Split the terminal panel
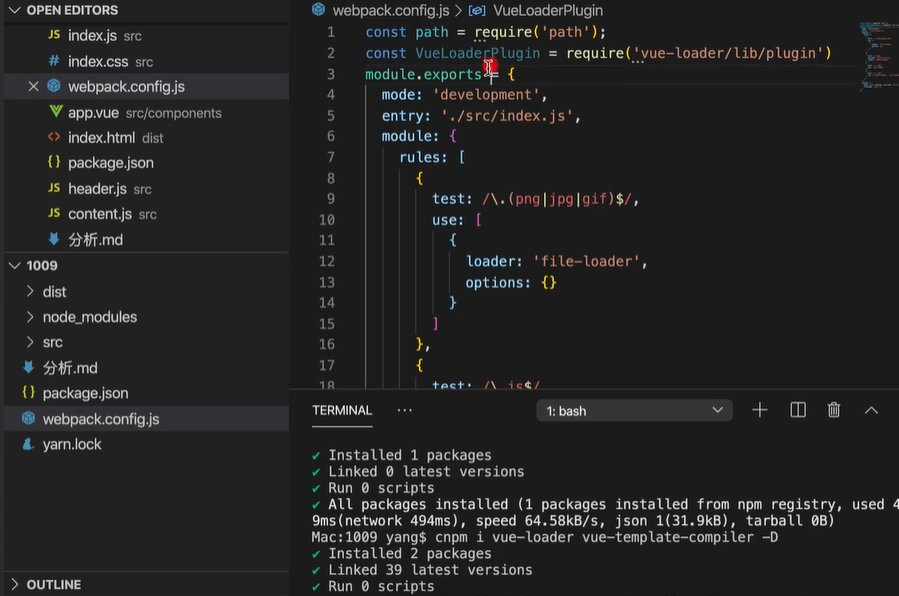Image resolution: width=899 pixels, height=596 pixels. coord(798,410)
